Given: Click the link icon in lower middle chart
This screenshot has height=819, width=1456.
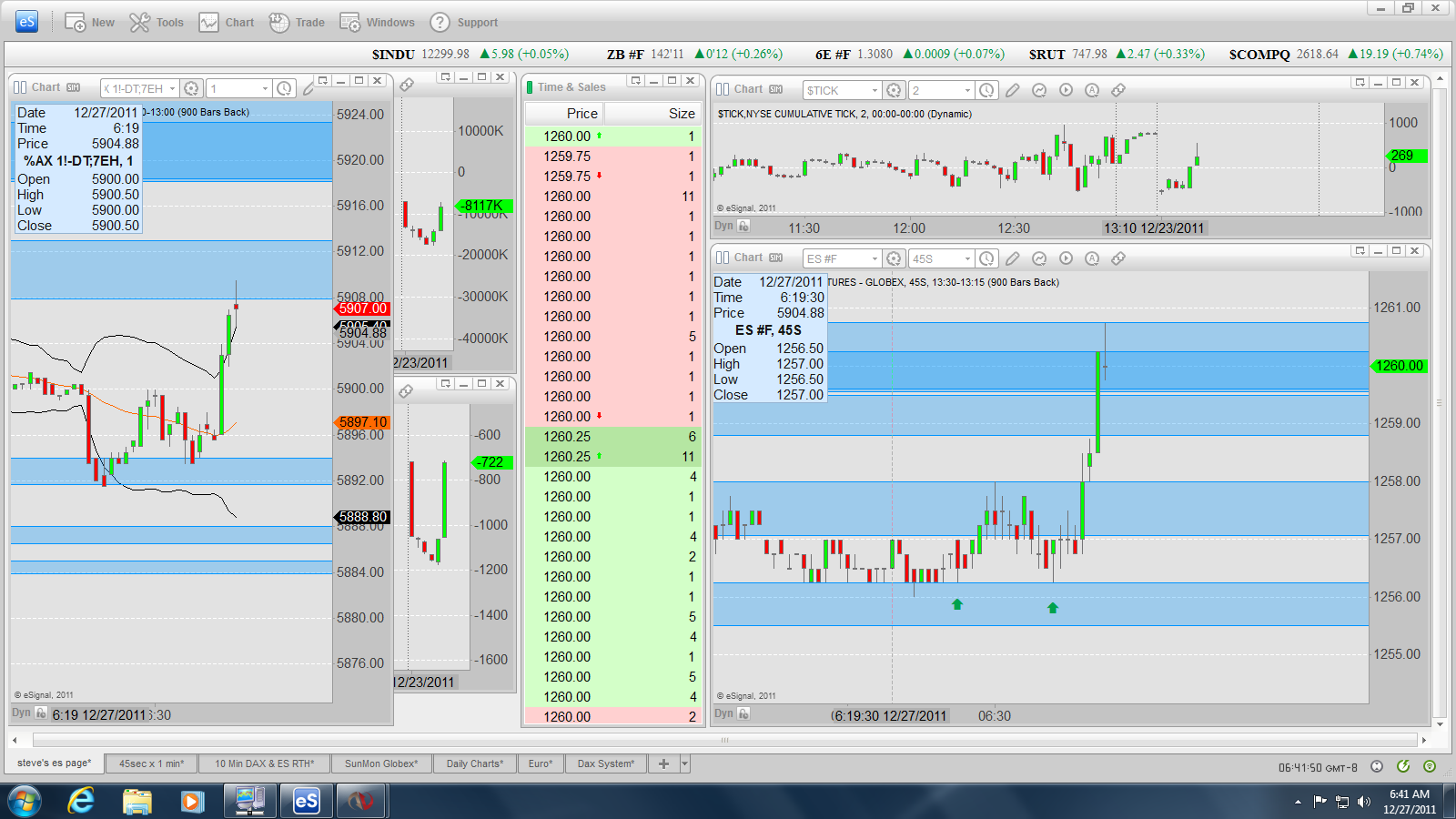Looking at the screenshot, I should pyautogui.click(x=406, y=391).
